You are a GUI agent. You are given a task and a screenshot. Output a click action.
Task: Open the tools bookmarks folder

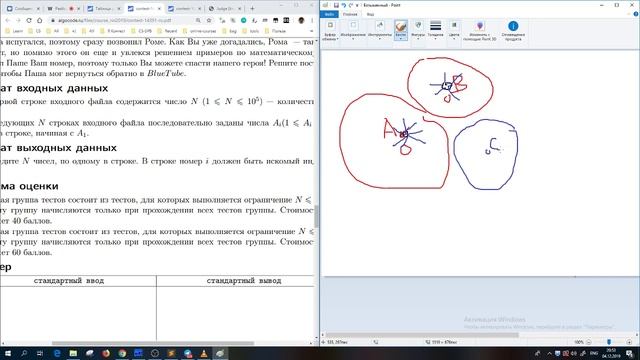tap(250, 31)
